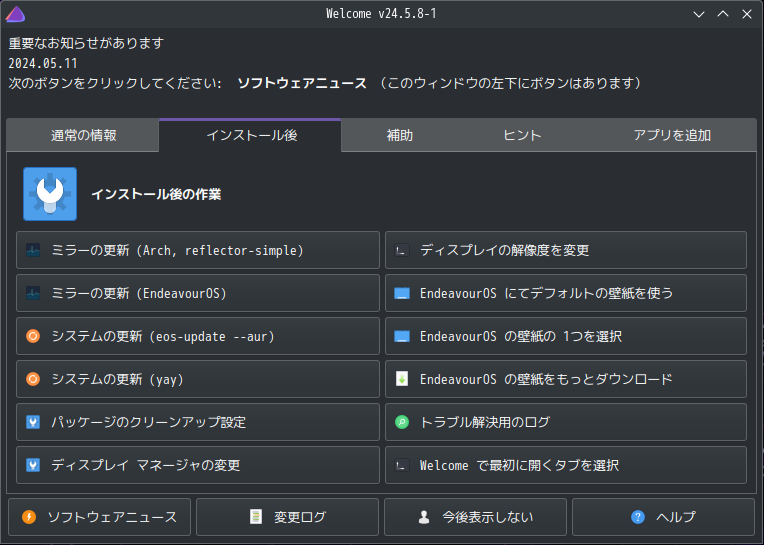Click the green search icon beside トラブル解決用のログ

tap(401, 422)
